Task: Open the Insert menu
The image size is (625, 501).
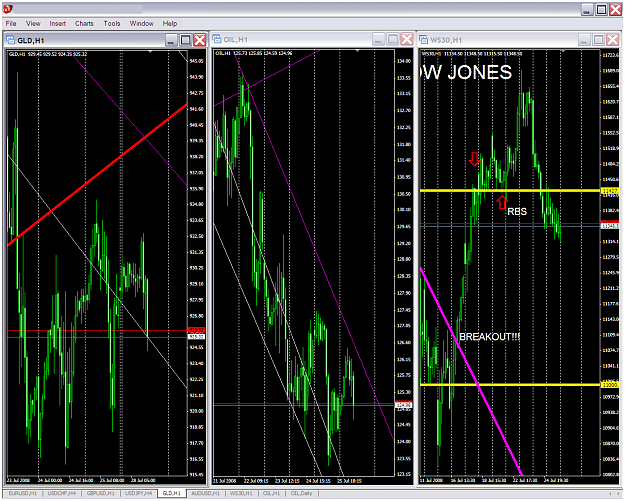Action: point(58,24)
